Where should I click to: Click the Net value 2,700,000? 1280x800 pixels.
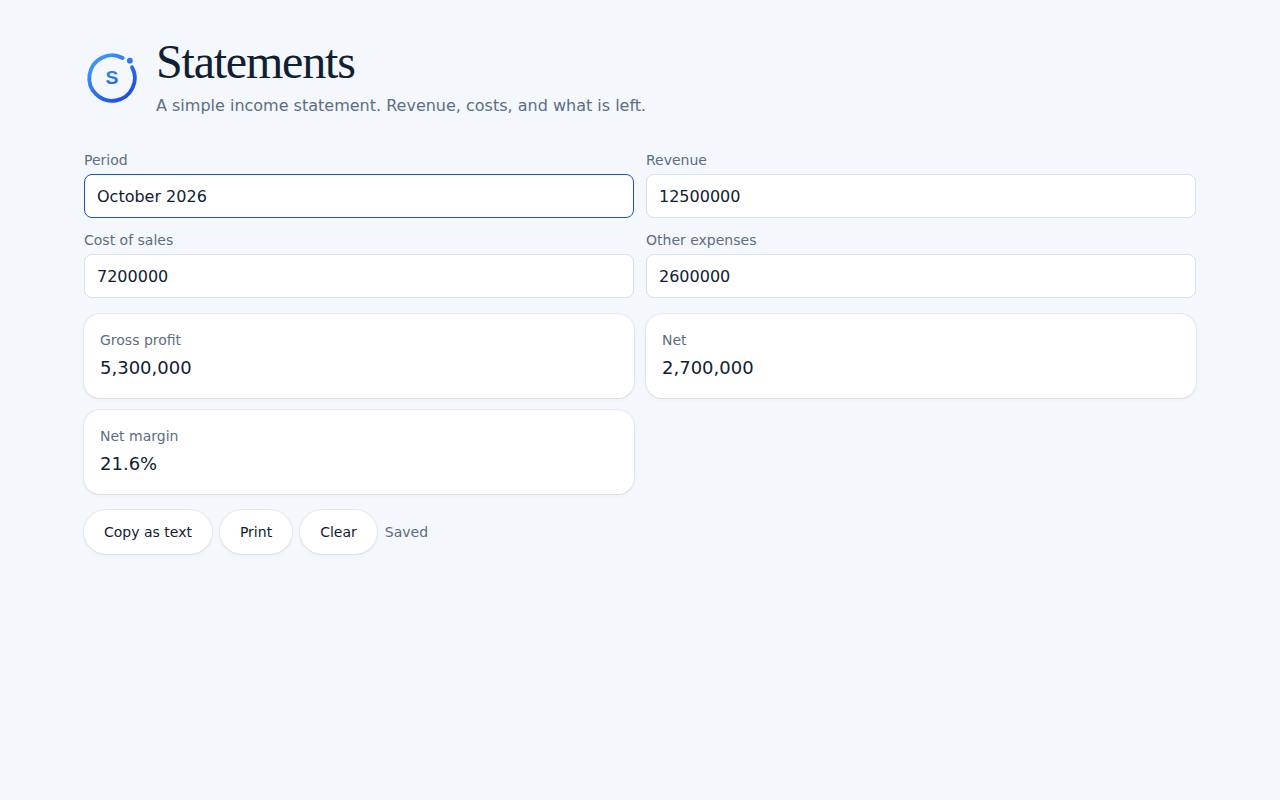tap(708, 368)
